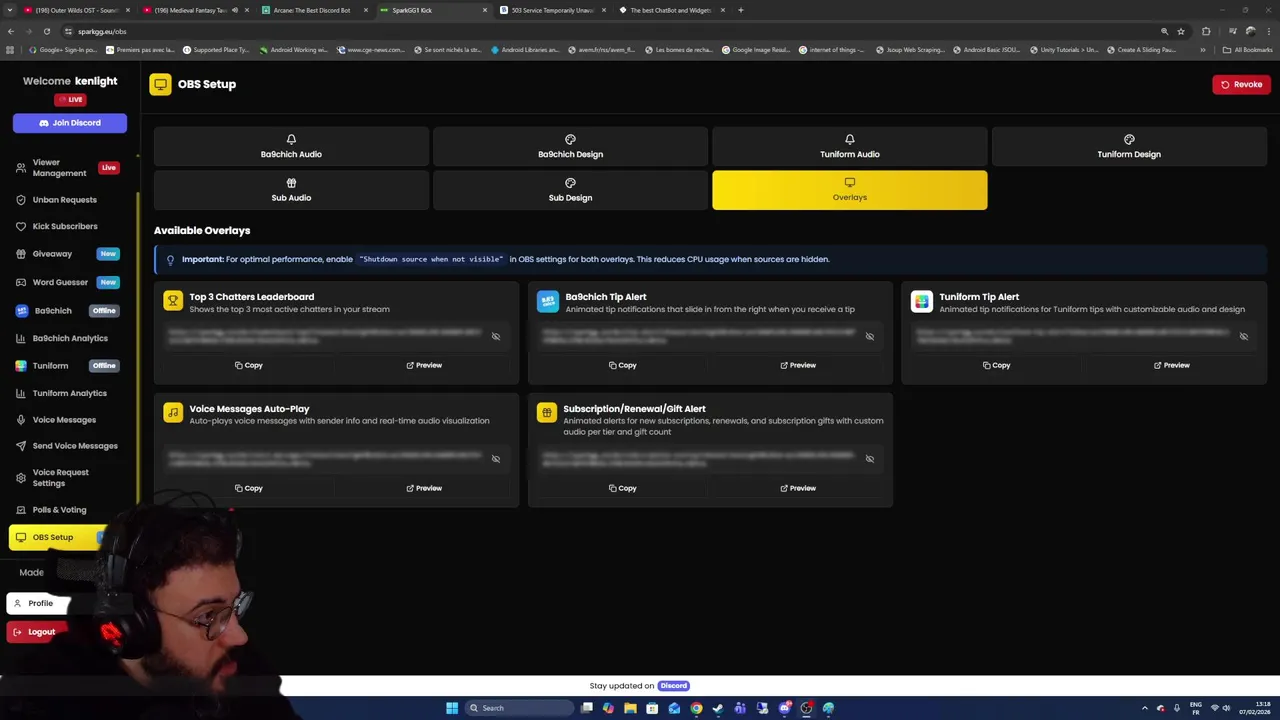Click the Giveaway sidebar icon

tap(20, 254)
